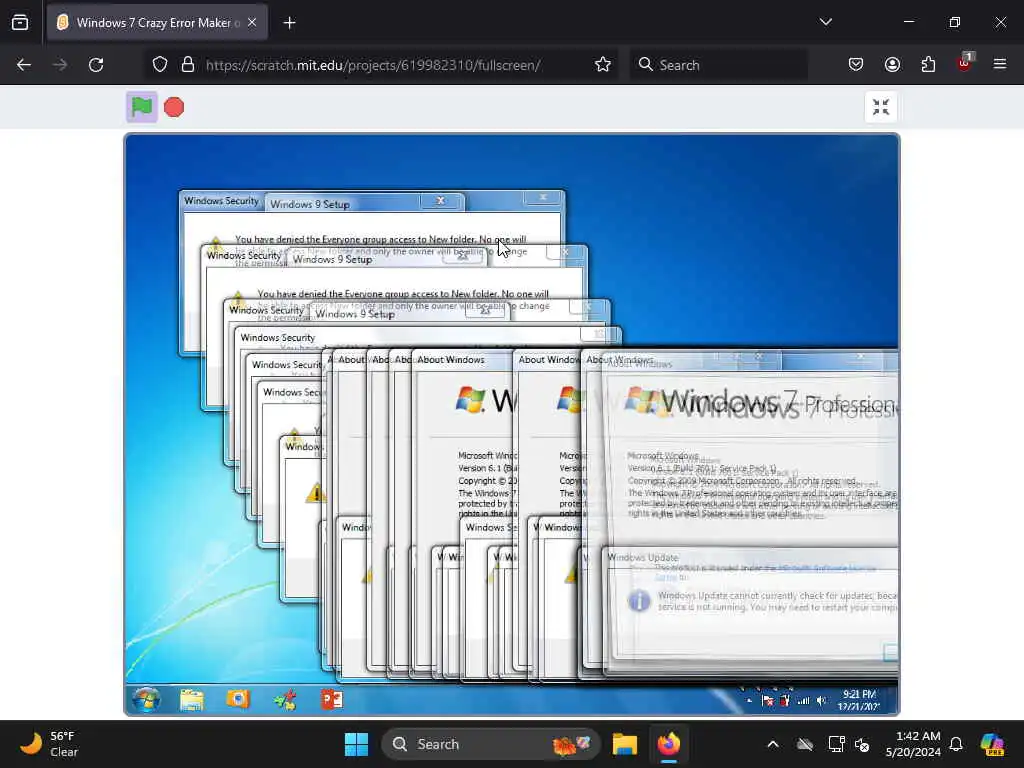
Task: Exit fullscreen mode on Scratch player
Action: coord(881,106)
